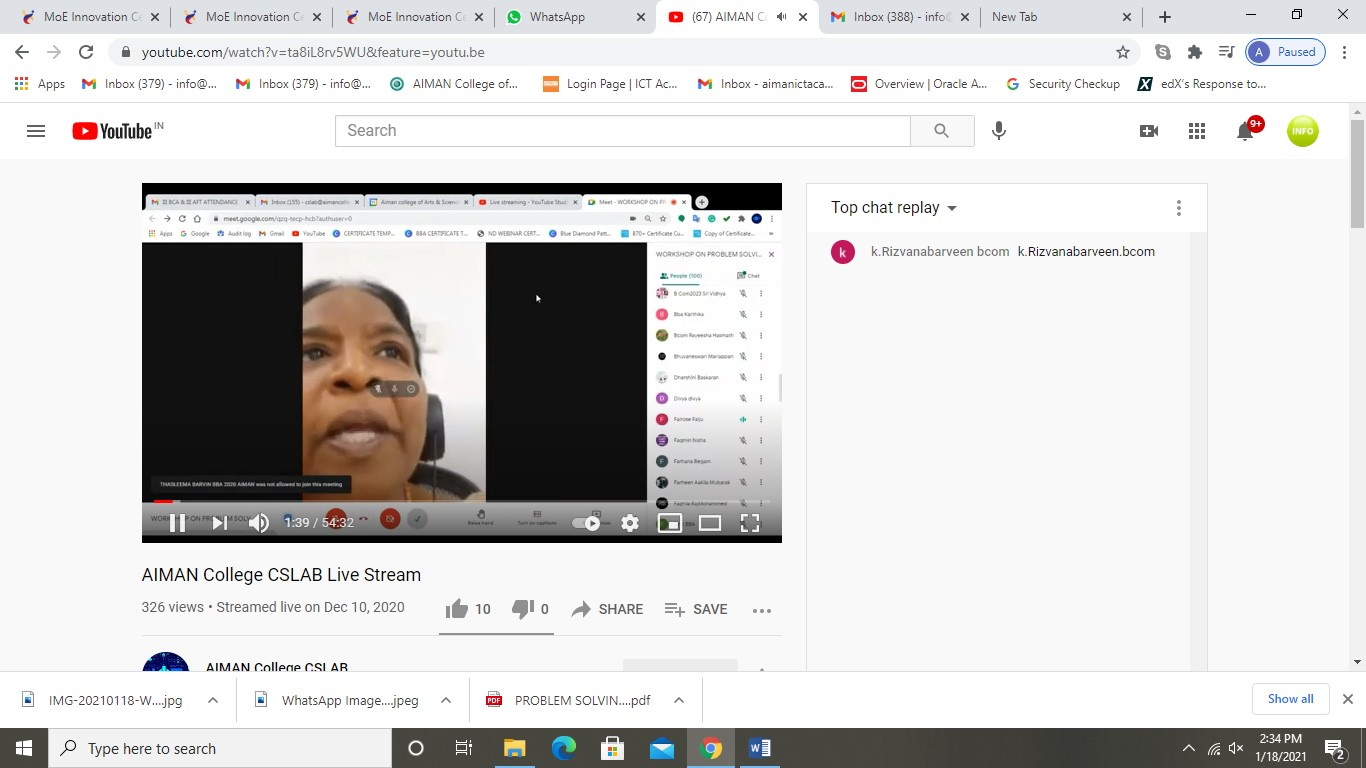Open Windows Task View
The width and height of the screenshot is (1366, 768).
(464, 748)
